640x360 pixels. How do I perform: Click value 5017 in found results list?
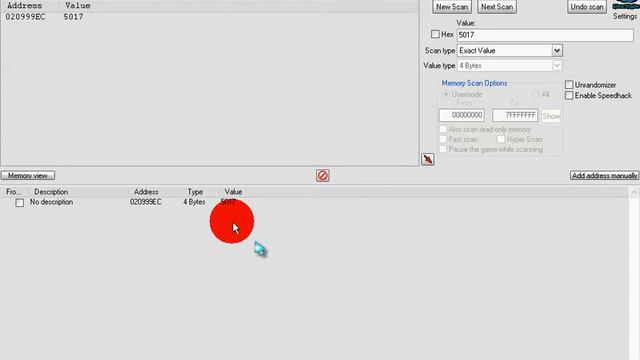tap(73, 17)
